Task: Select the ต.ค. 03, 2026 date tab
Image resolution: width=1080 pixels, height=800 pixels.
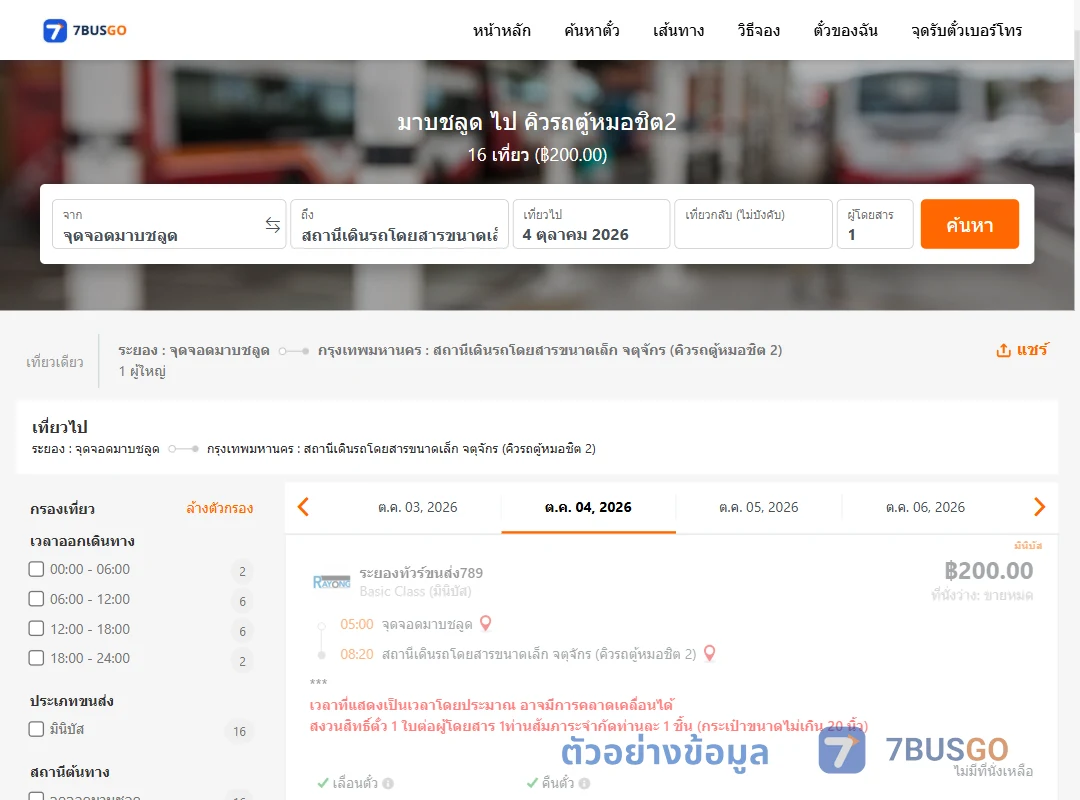Action: 417,508
